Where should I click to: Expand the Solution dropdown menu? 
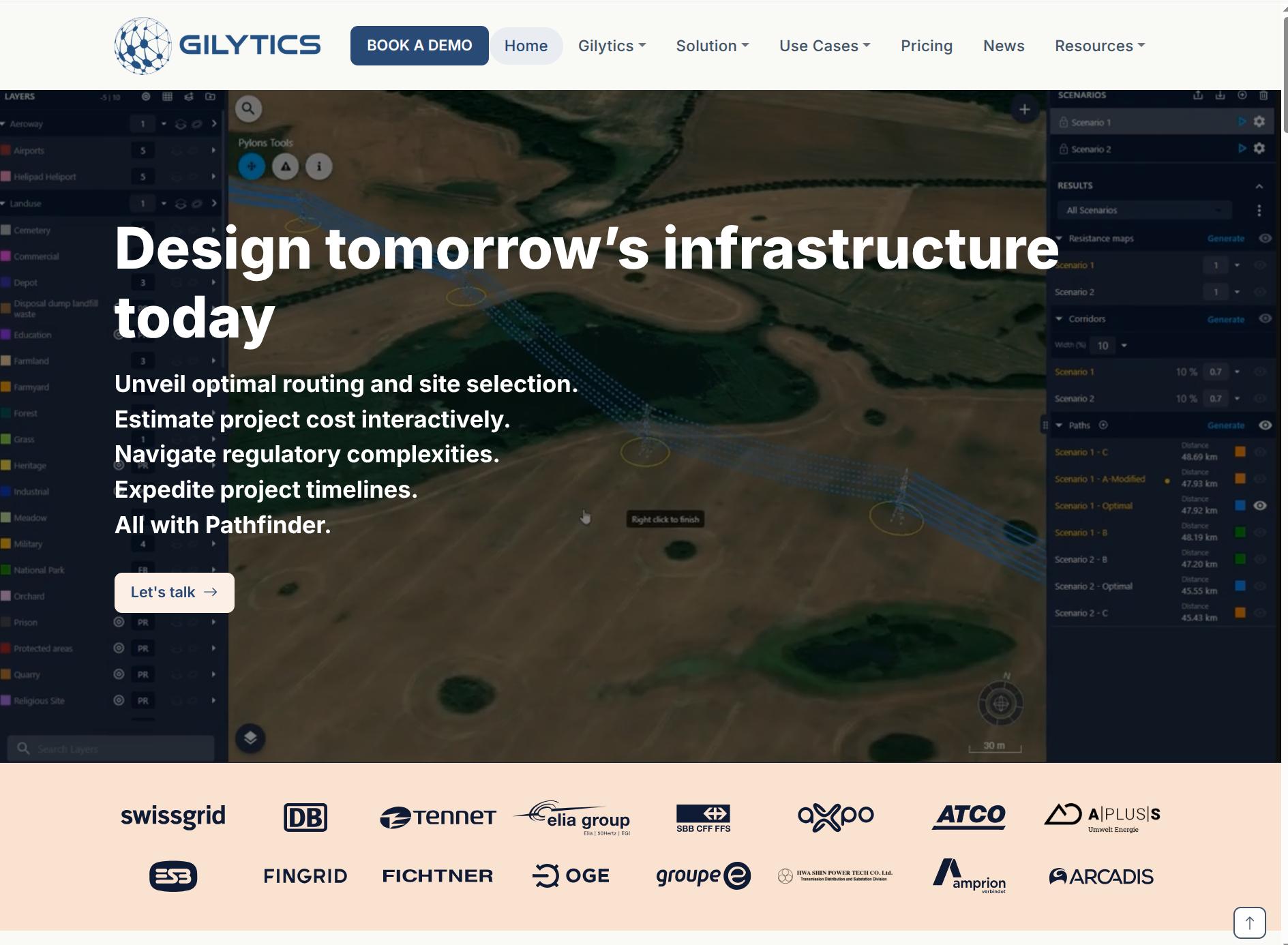tap(712, 46)
